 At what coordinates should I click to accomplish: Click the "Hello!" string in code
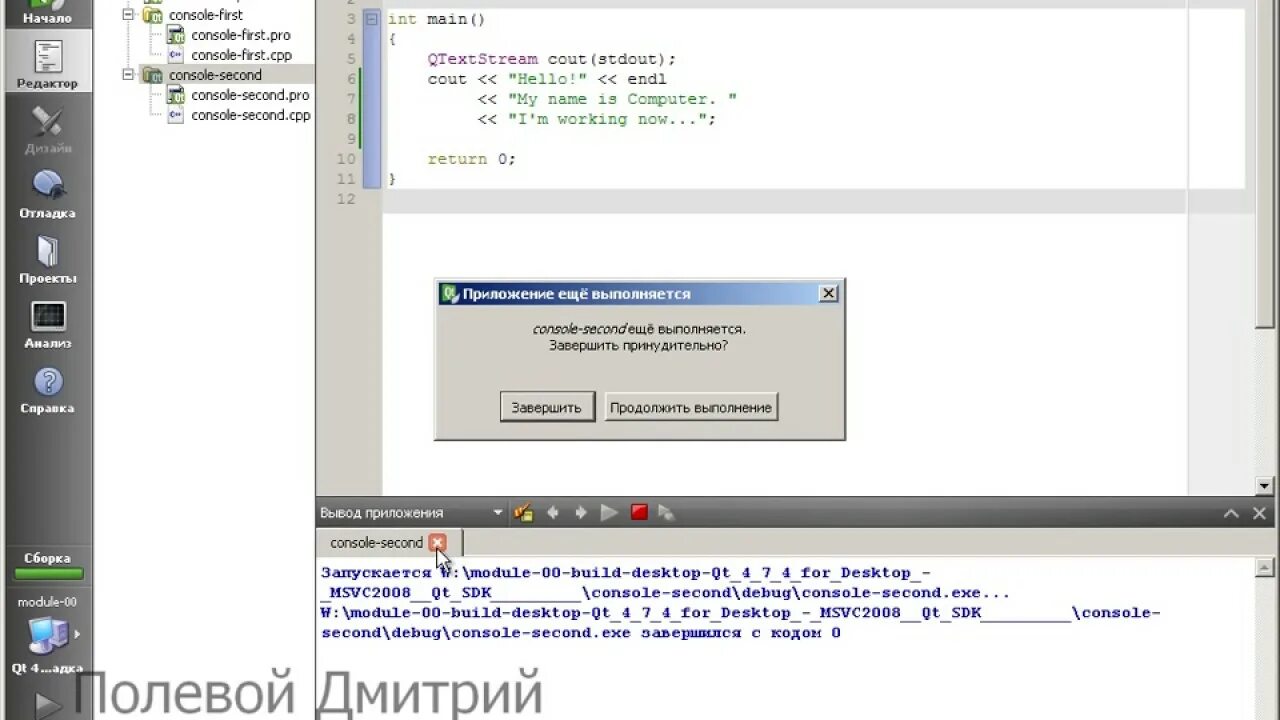pyautogui.click(x=547, y=79)
